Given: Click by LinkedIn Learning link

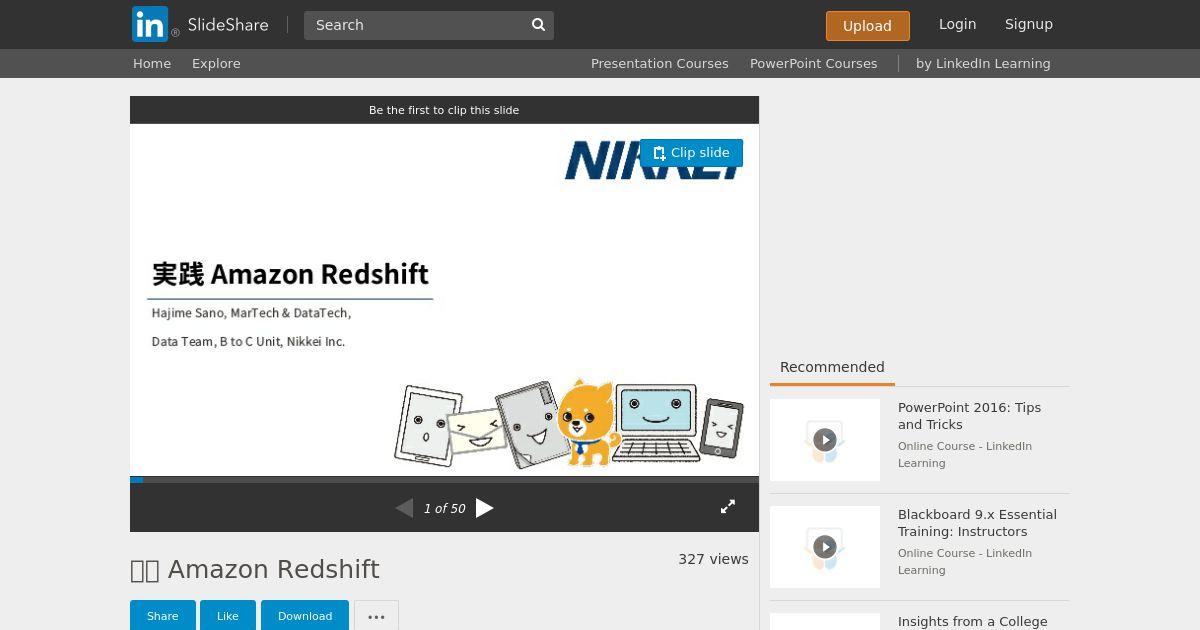Looking at the screenshot, I should 983,63.
